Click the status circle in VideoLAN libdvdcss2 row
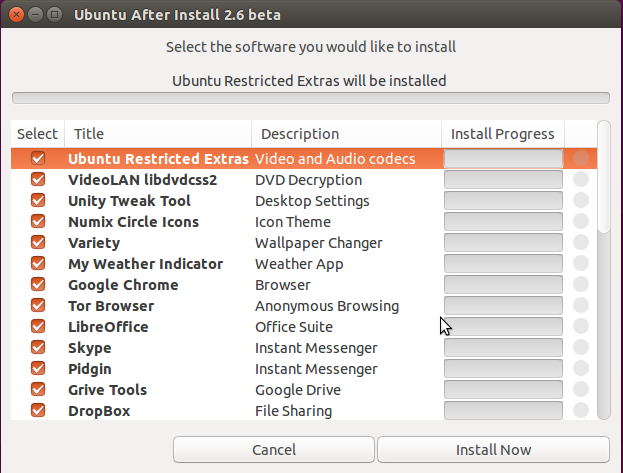Viewport: 623px width, 473px height. (x=581, y=179)
